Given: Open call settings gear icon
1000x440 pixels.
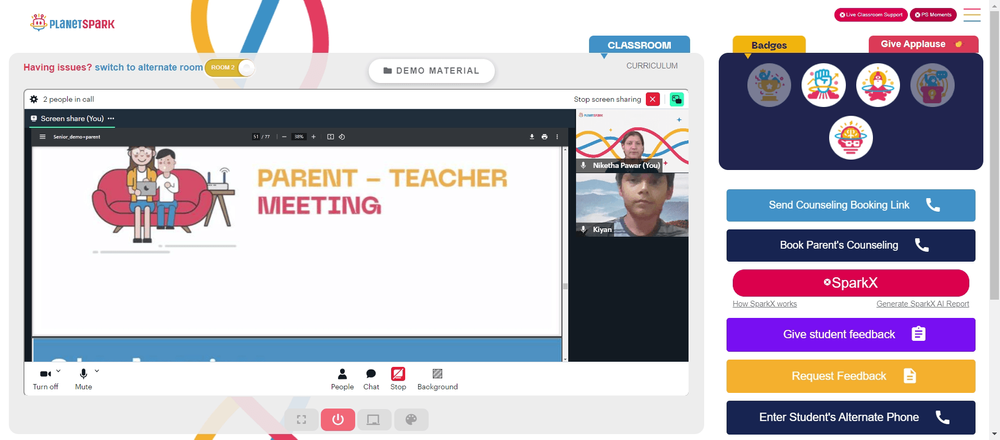Looking at the screenshot, I should tap(34, 99).
